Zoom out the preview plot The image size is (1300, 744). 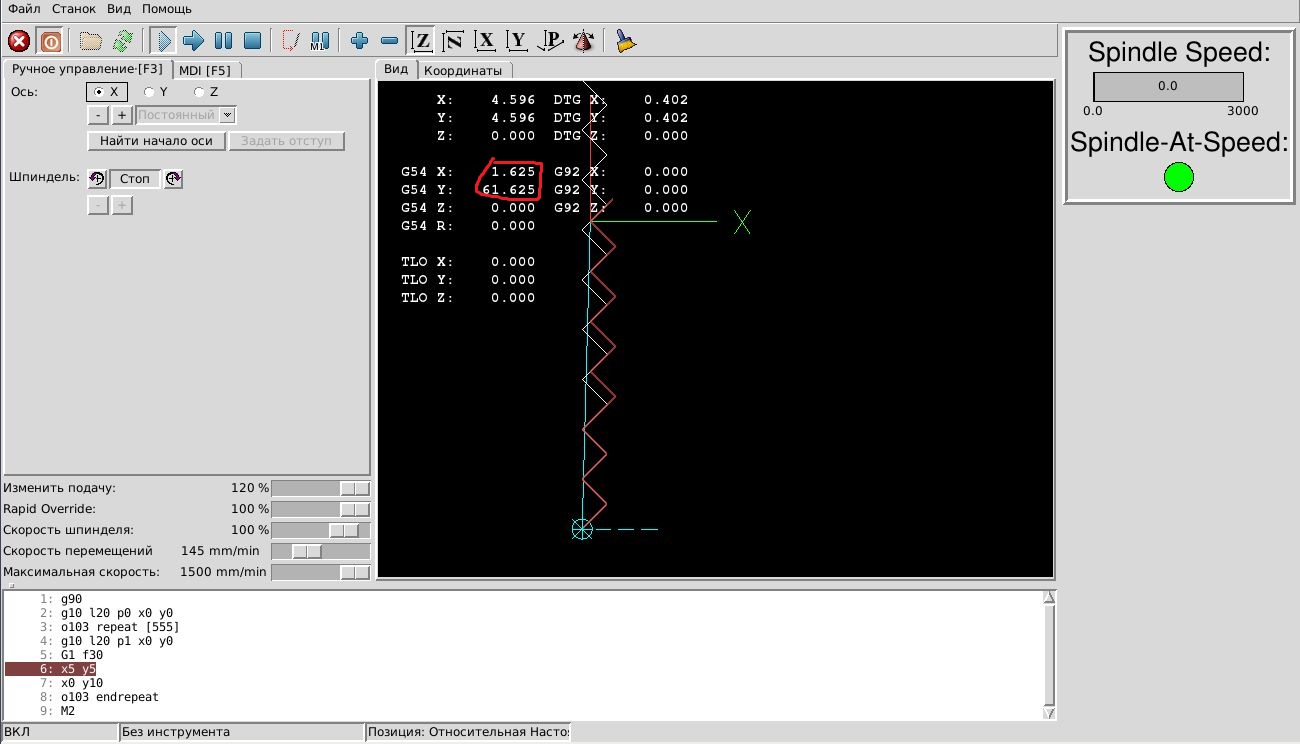tap(390, 41)
